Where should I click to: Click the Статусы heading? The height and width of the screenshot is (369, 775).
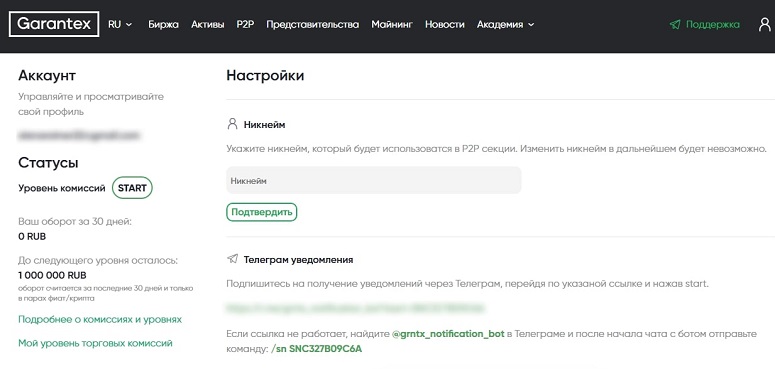click(x=48, y=163)
